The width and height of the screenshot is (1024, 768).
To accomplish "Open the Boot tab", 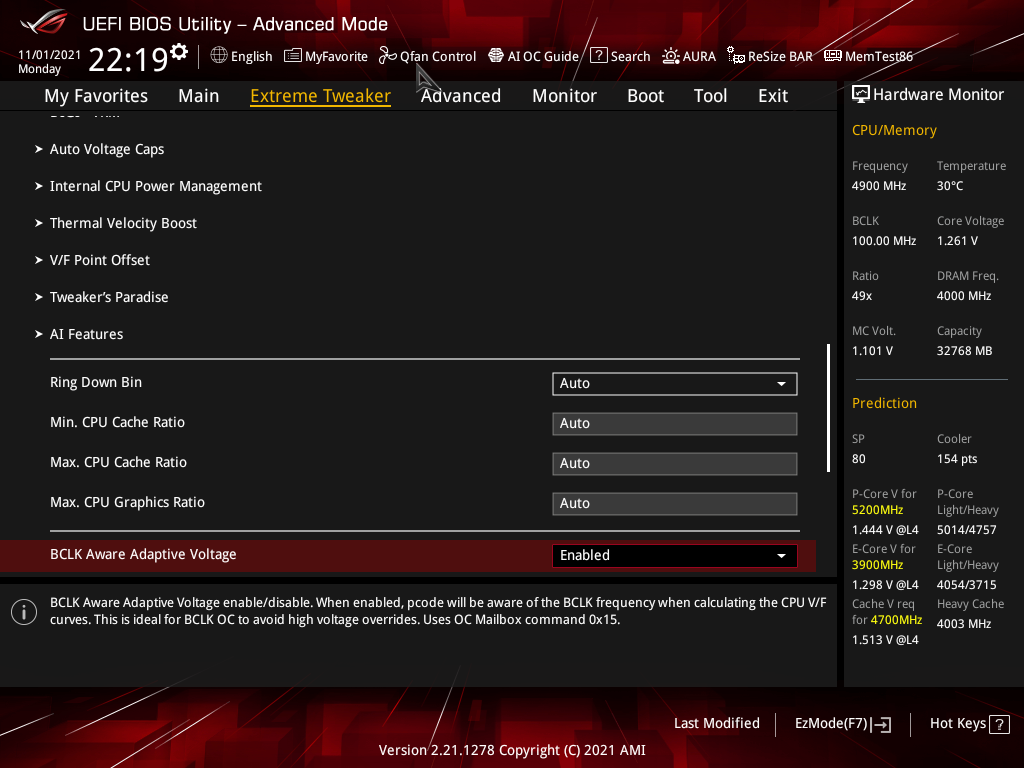I will pyautogui.click(x=645, y=96).
